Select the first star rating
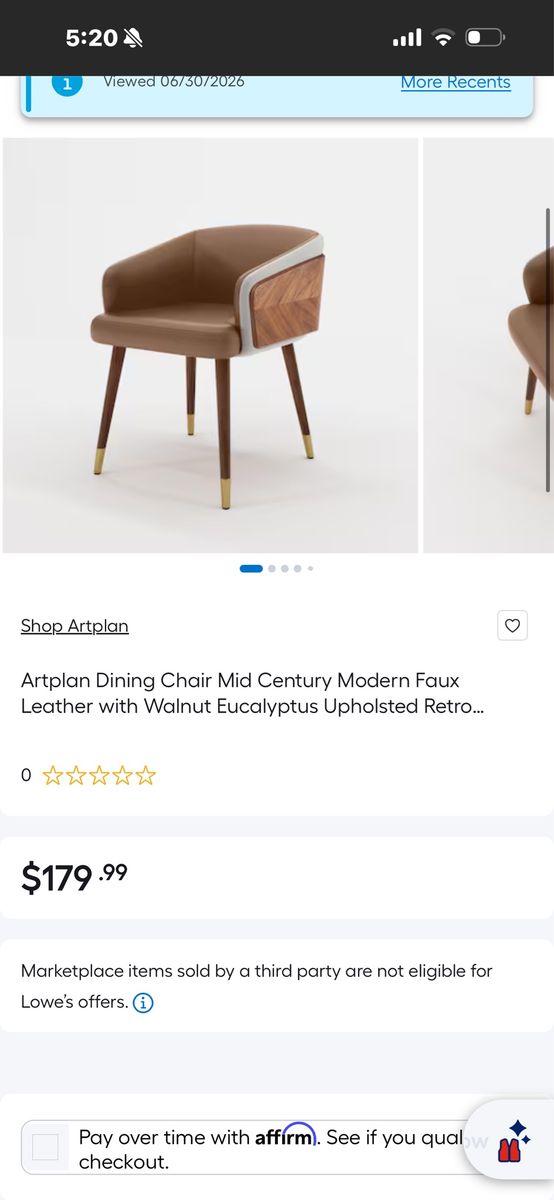 point(52,775)
